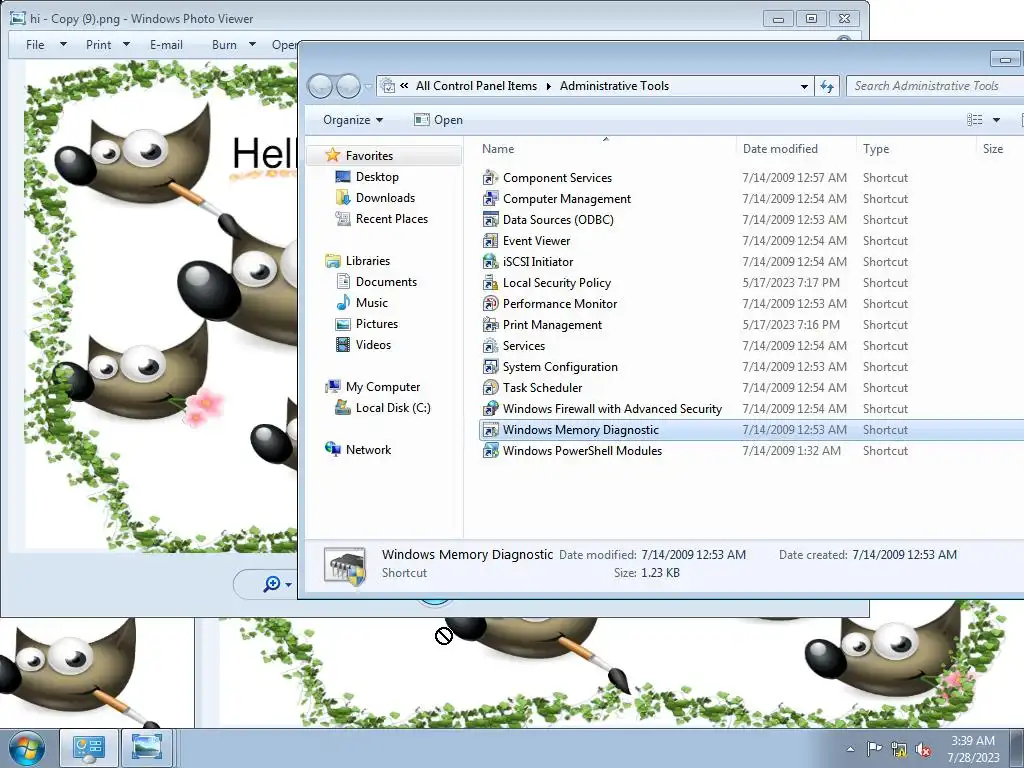Image resolution: width=1024 pixels, height=768 pixels.
Task: Open the view options dropdown arrow
Action: 996,120
